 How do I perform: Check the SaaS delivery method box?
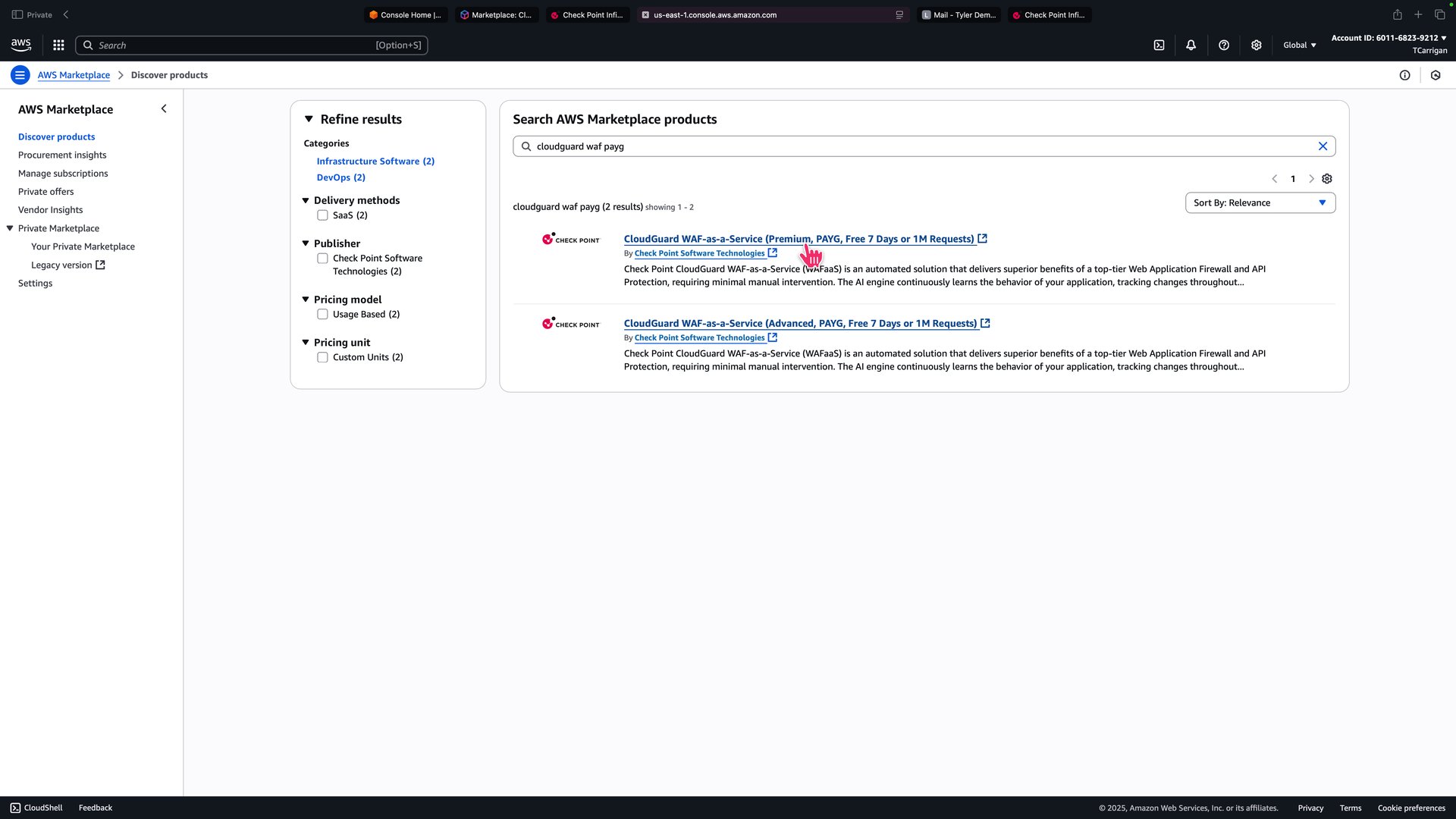(x=322, y=215)
